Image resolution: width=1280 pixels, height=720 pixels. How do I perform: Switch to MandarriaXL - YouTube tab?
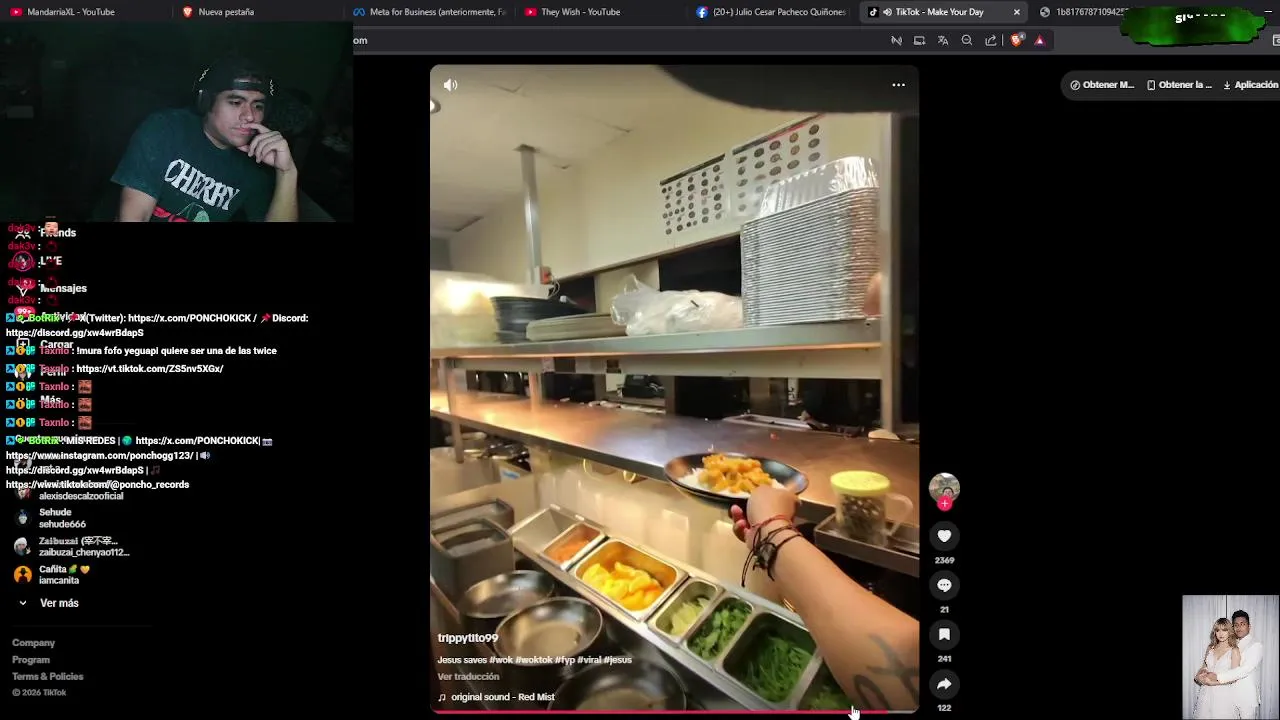85,12
